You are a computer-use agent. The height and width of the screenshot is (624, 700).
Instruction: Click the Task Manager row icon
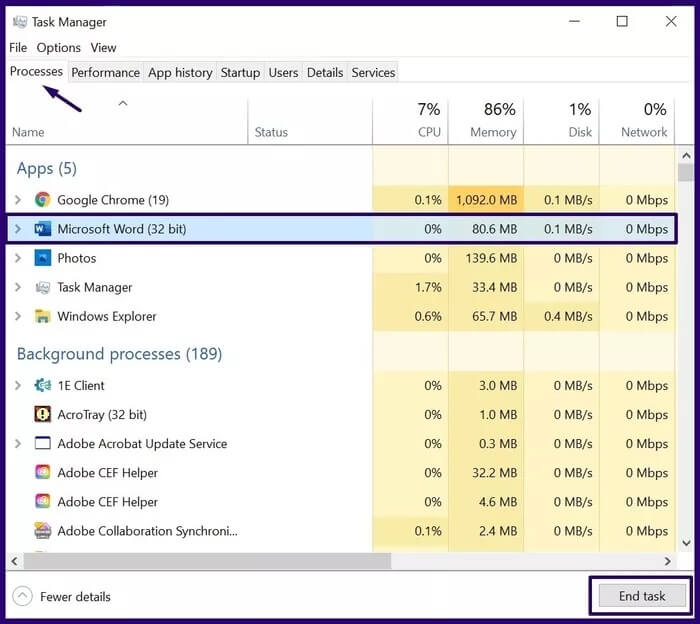tap(42, 287)
